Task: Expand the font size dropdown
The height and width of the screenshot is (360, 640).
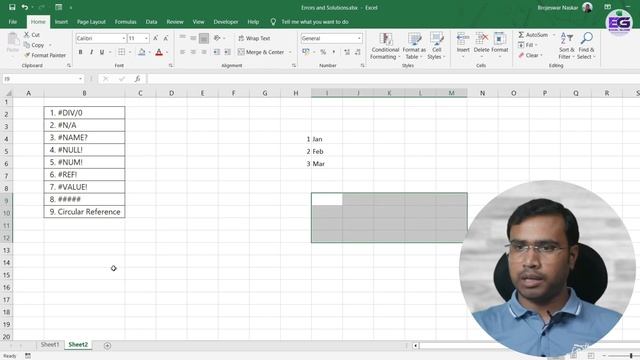Action: 146,38
